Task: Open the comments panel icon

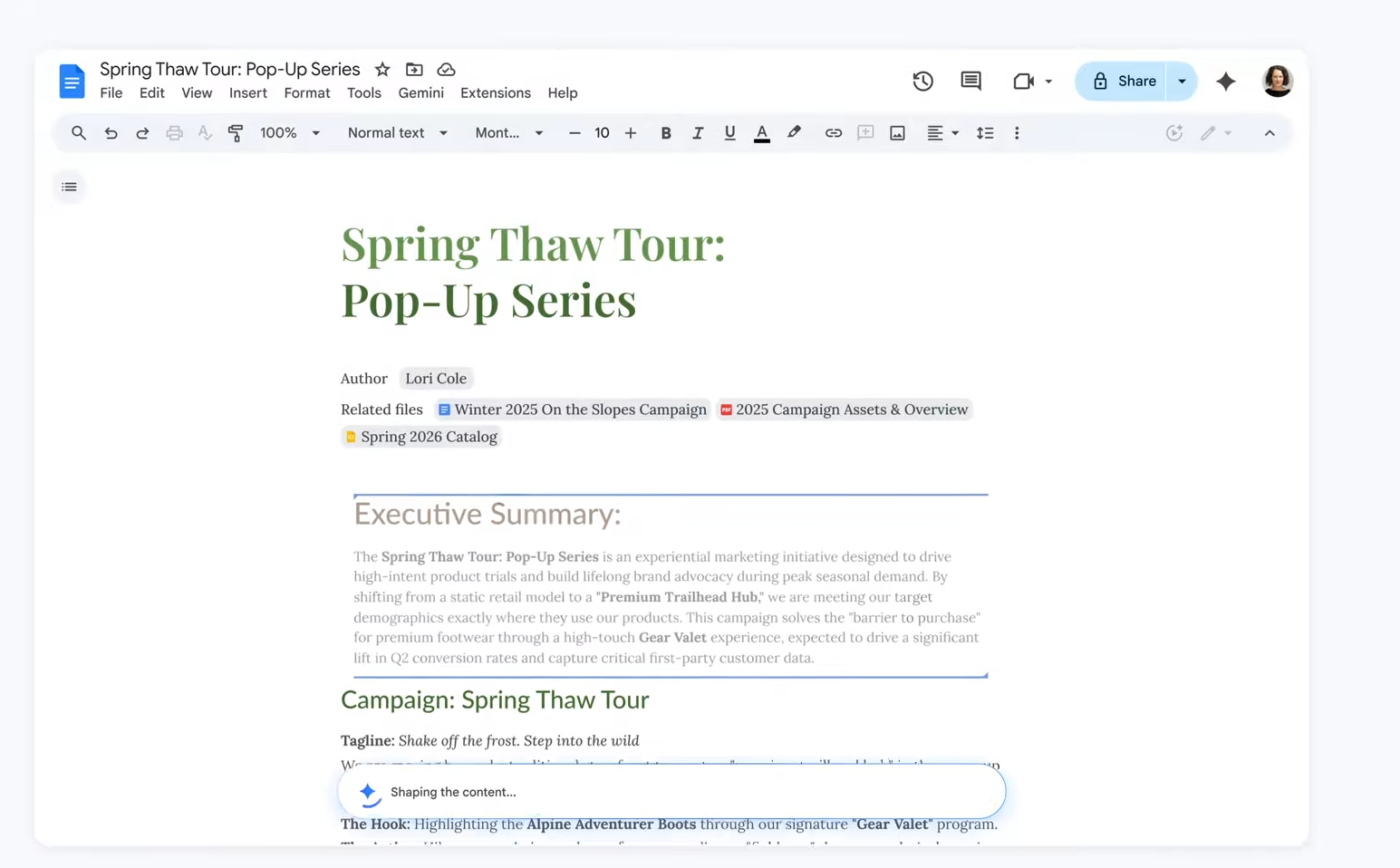Action: pos(970,81)
